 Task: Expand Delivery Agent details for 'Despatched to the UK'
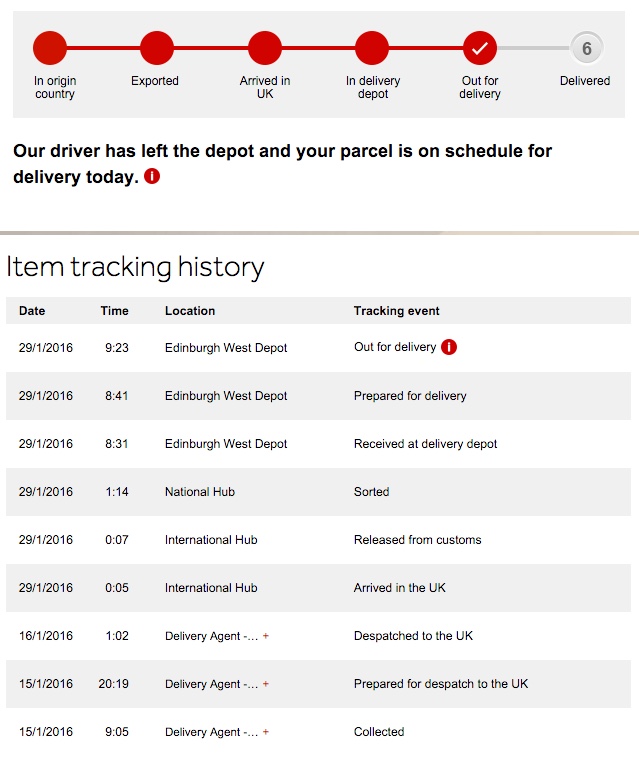click(x=266, y=636)
